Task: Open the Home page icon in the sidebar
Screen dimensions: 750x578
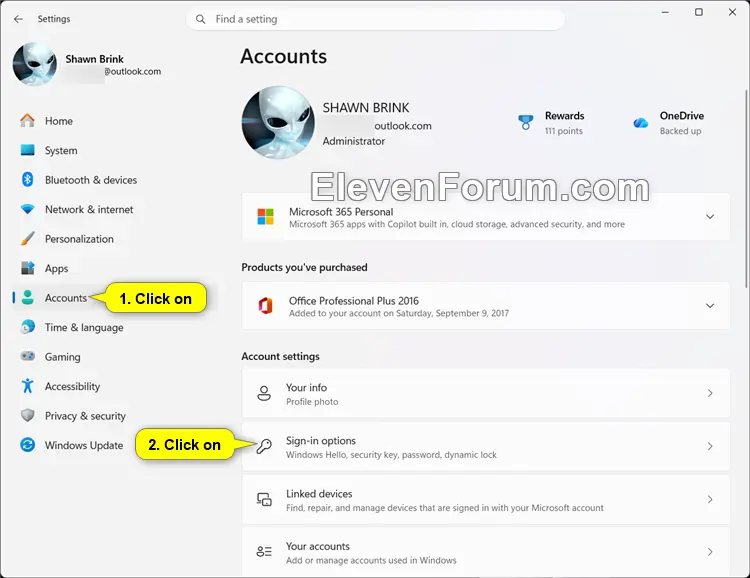Action: [x=28, y=121]
